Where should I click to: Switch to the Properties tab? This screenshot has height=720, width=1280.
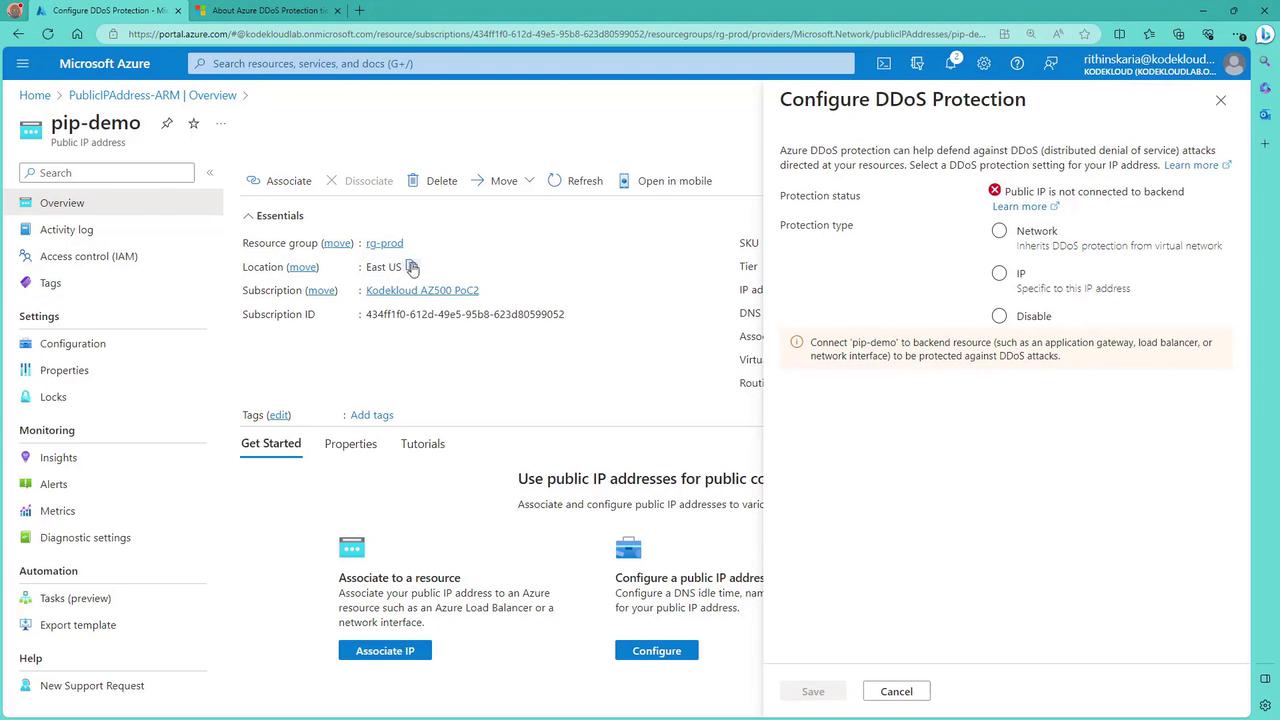point(350,444)
